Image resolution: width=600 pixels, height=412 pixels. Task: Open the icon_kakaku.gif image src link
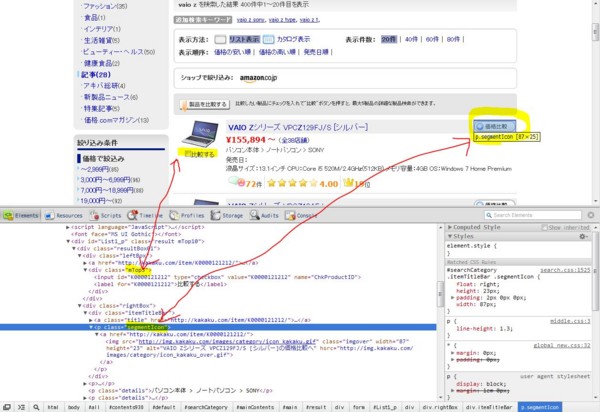[x=227, y=341]
